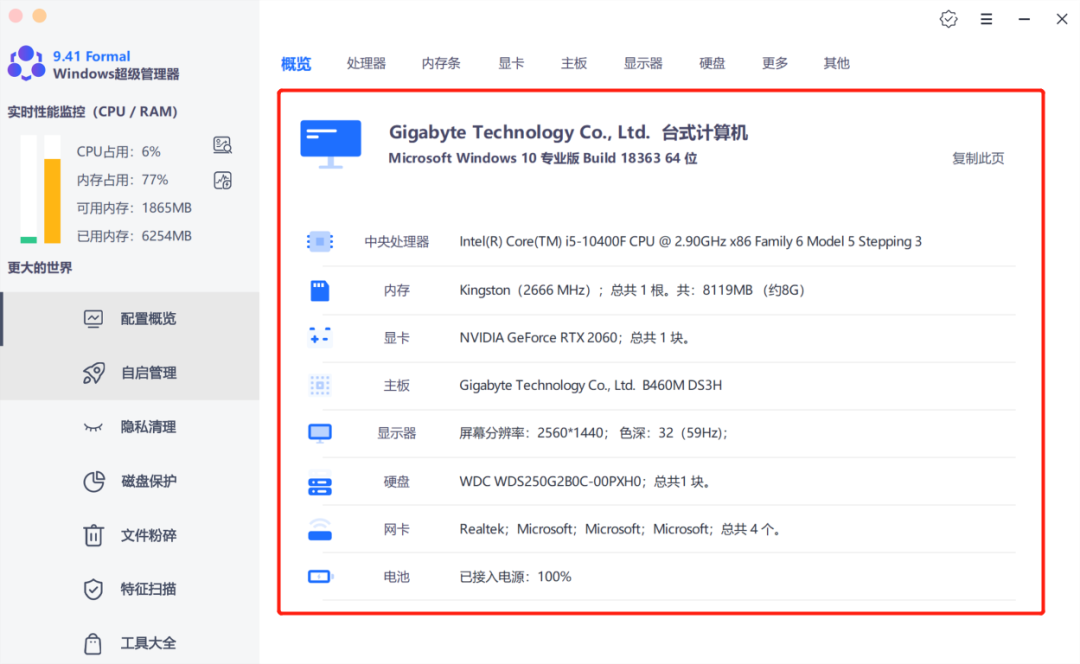Viewport: 1080px width, 664px height.
Task: Switch to the 处理器 tab
Action: click(x=366, y=63)
